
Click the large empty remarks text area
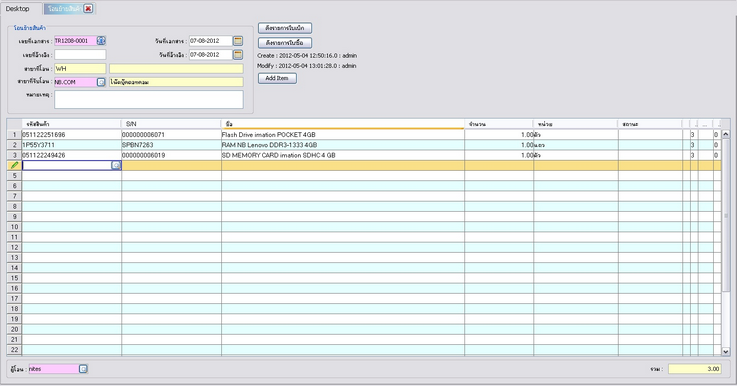coord(149,100)
